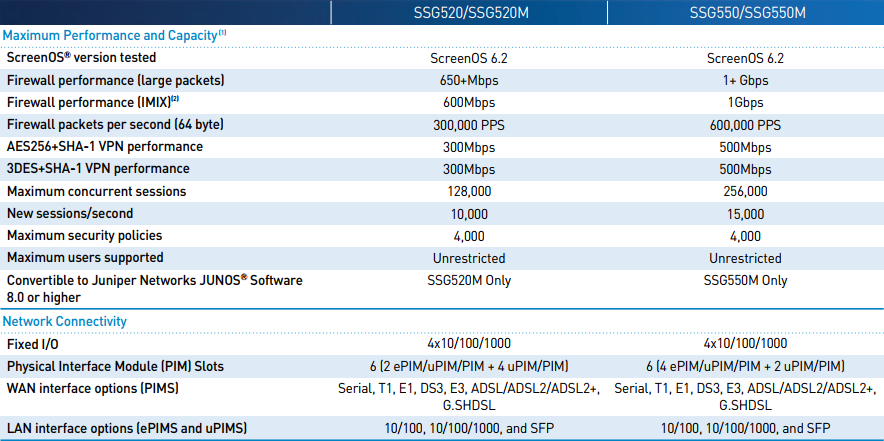
Task: Click 4,000 policies under SSG520/SSG520M
Action: click(x=469, y=236)
